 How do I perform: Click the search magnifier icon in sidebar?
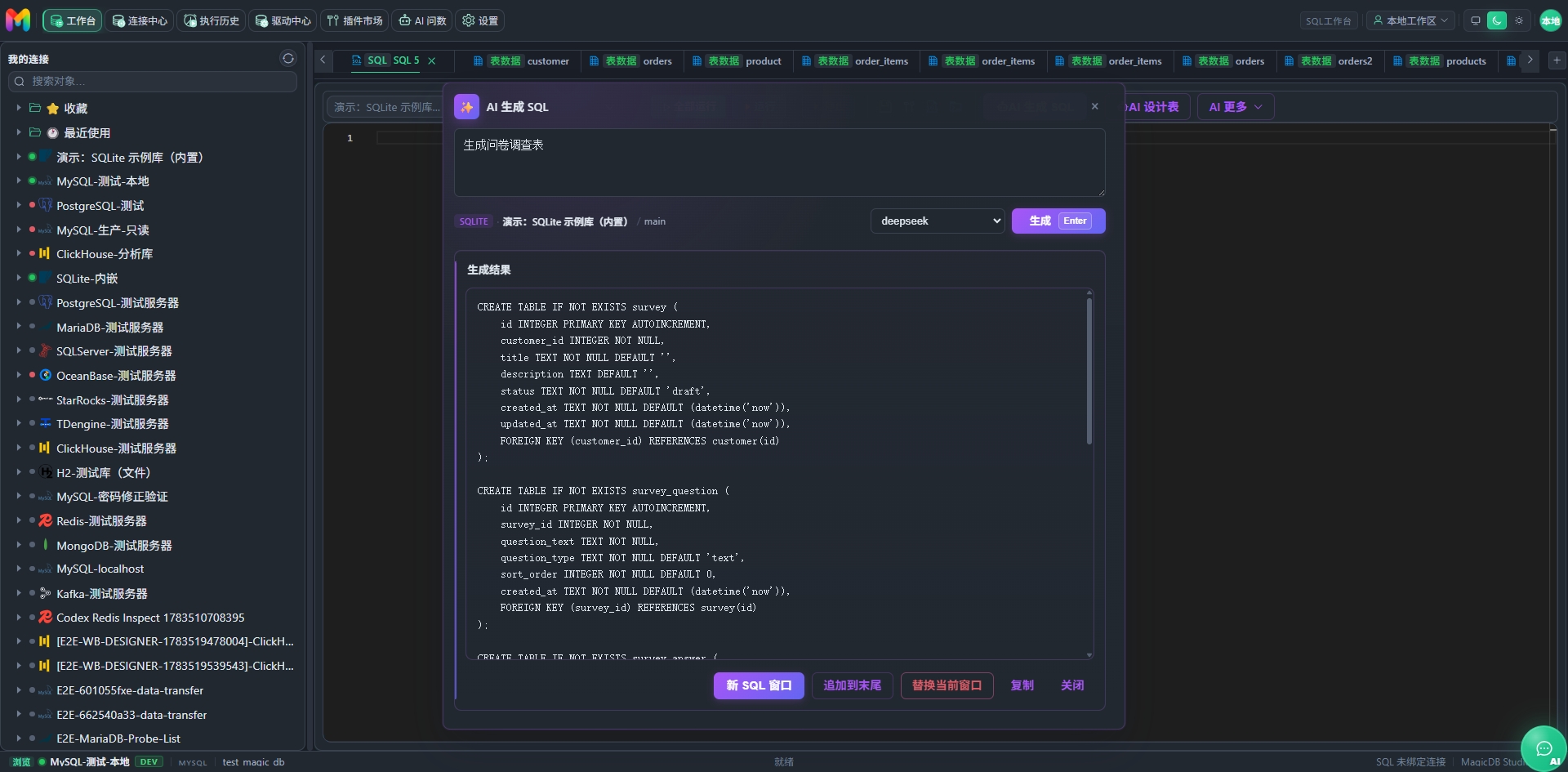tap(20, 81)
